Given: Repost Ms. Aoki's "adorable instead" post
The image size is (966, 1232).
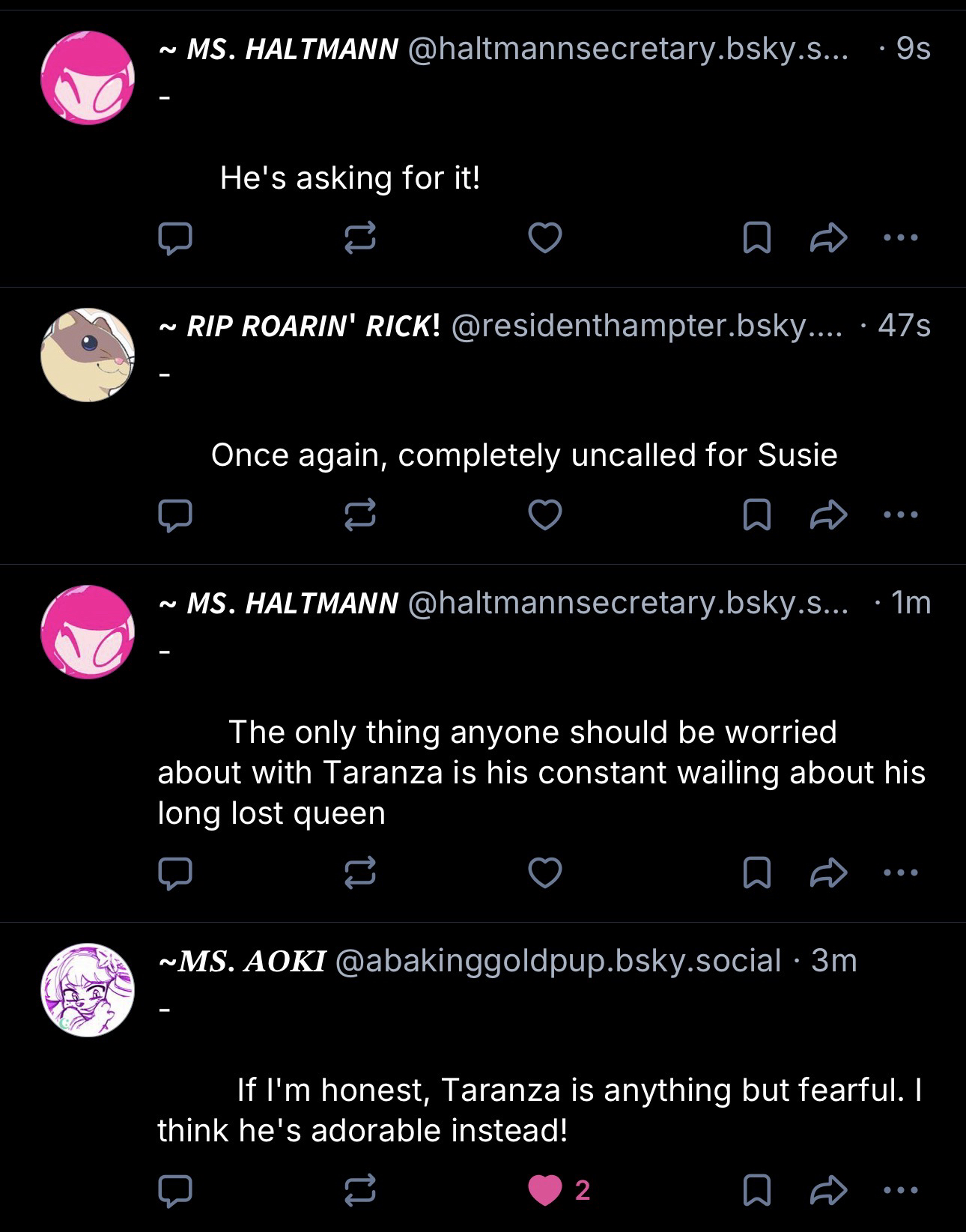Looking at the screenshot, I should click(359, 1190).
